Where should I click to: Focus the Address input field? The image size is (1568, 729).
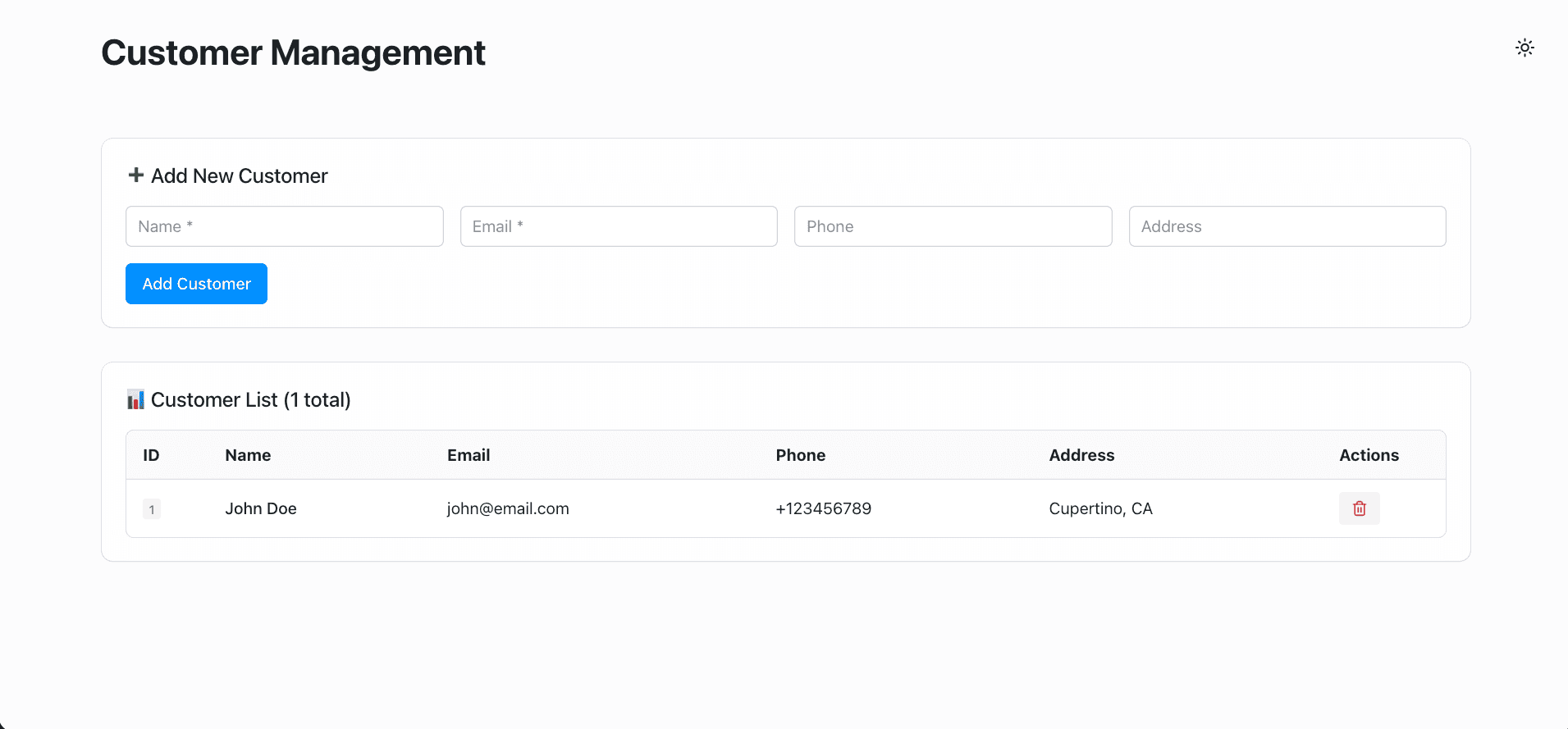(x=1287, y=226)
